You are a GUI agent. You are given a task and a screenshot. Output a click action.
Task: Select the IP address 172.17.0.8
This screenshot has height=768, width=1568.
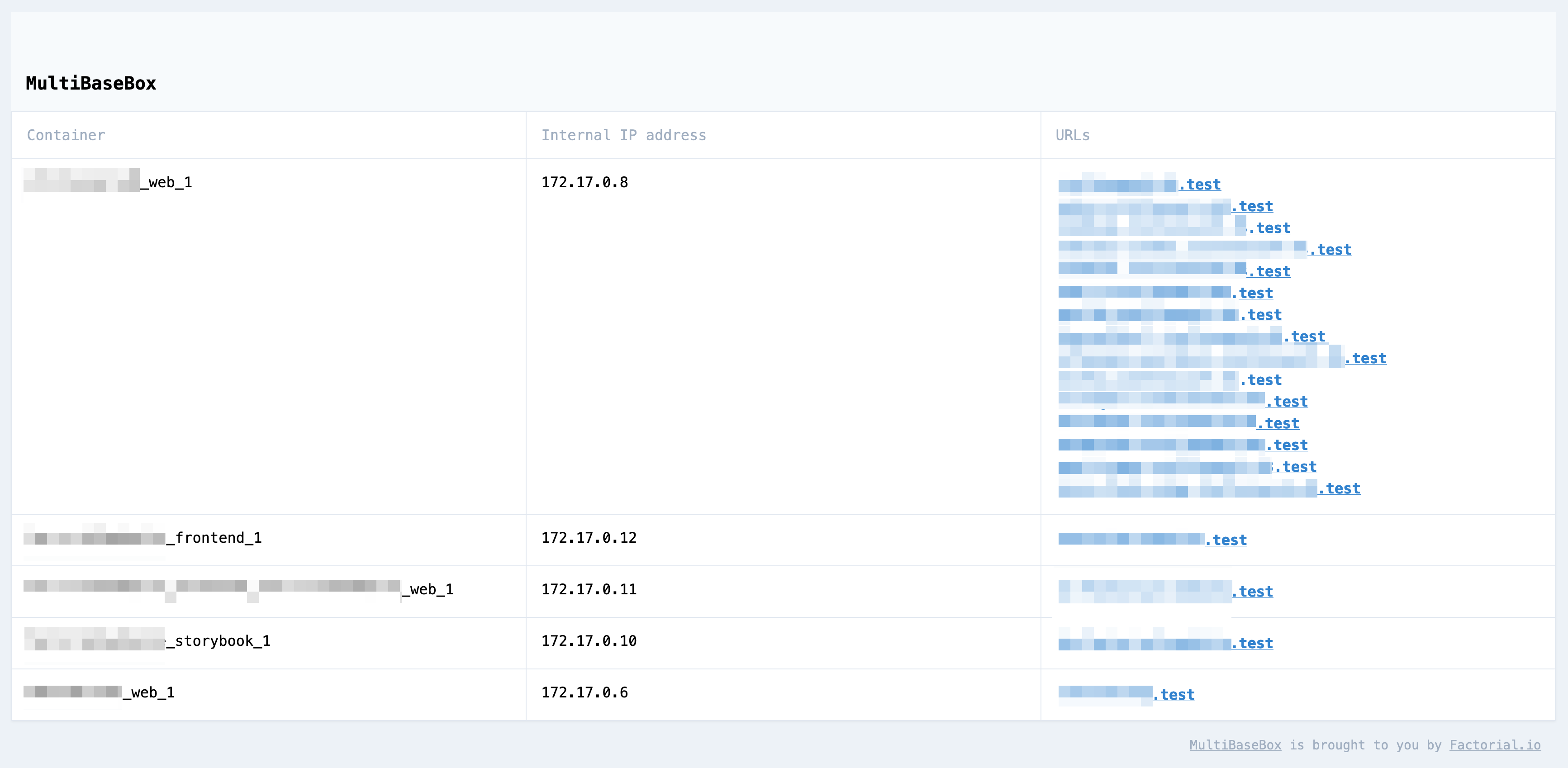585,182
